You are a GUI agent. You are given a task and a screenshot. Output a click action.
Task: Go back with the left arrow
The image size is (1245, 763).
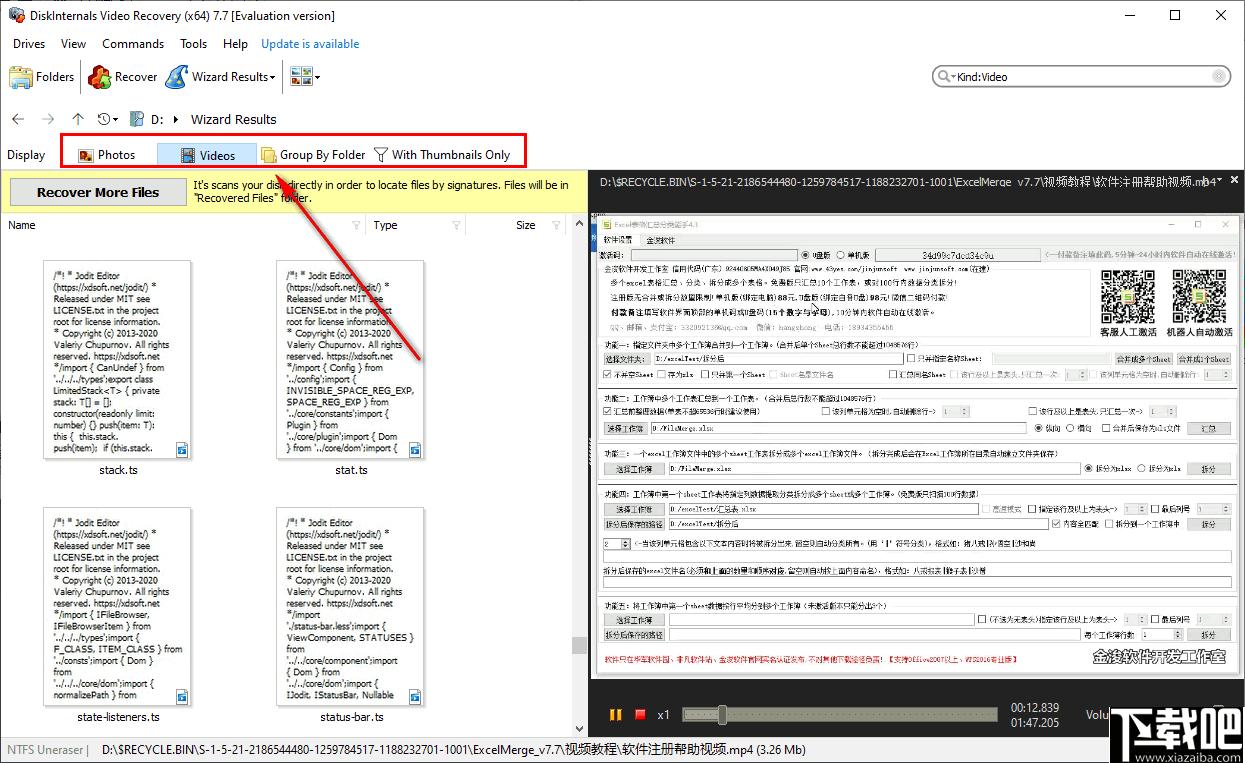pos(18,119)
